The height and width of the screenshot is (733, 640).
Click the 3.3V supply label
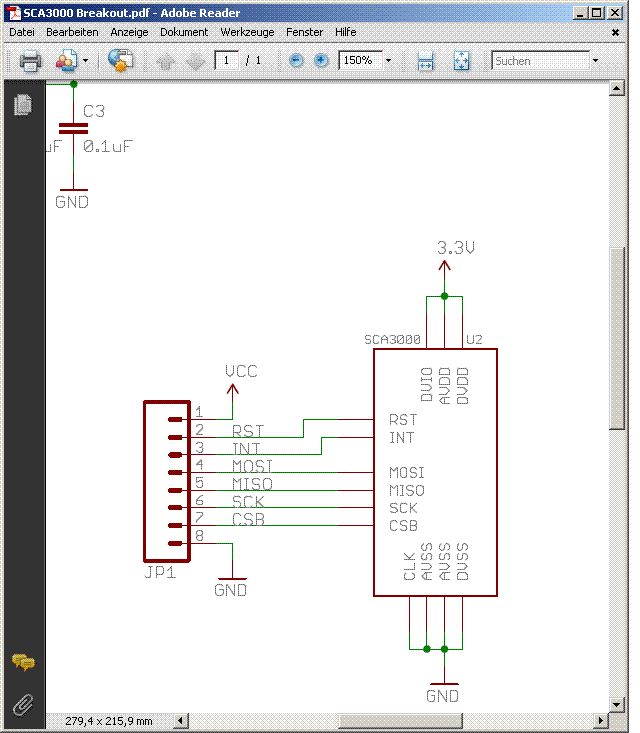[x=456, y=247]
